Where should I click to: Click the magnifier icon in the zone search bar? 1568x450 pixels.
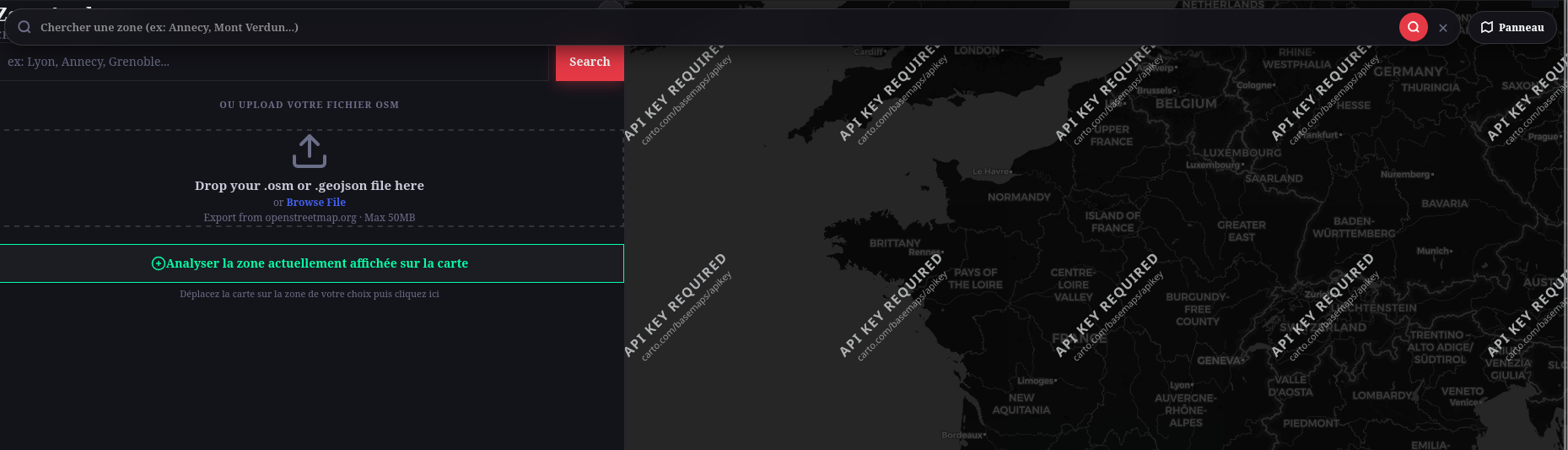(x=24, y=27)
